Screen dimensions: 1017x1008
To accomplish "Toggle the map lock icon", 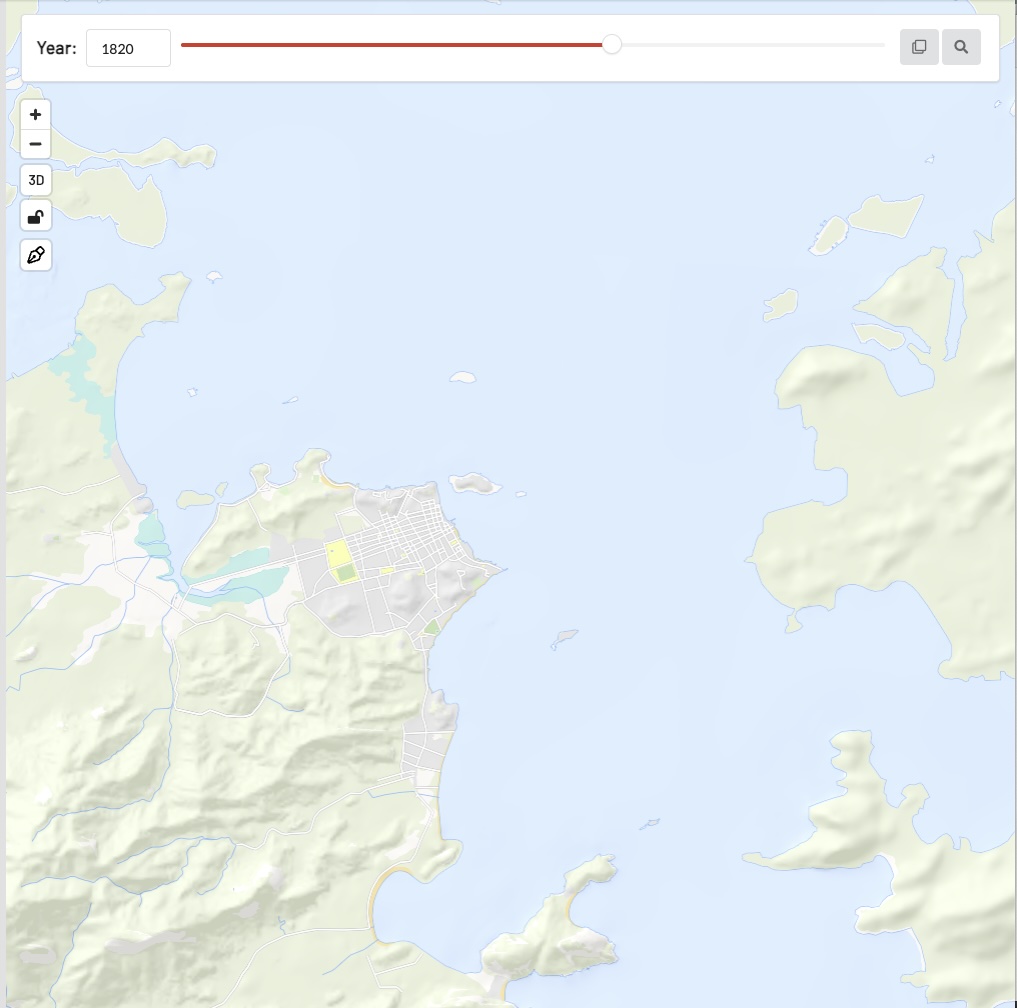I will (35, 217).
